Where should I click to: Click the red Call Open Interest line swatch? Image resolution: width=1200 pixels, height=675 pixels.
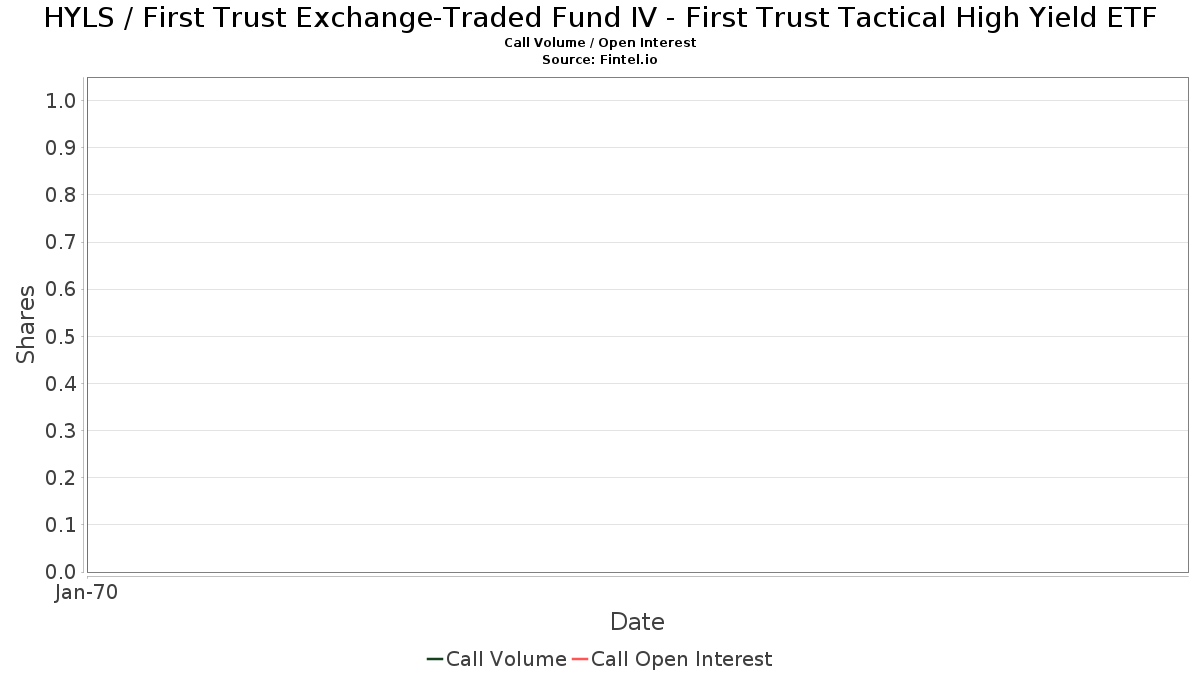click(x=580, y=659)
